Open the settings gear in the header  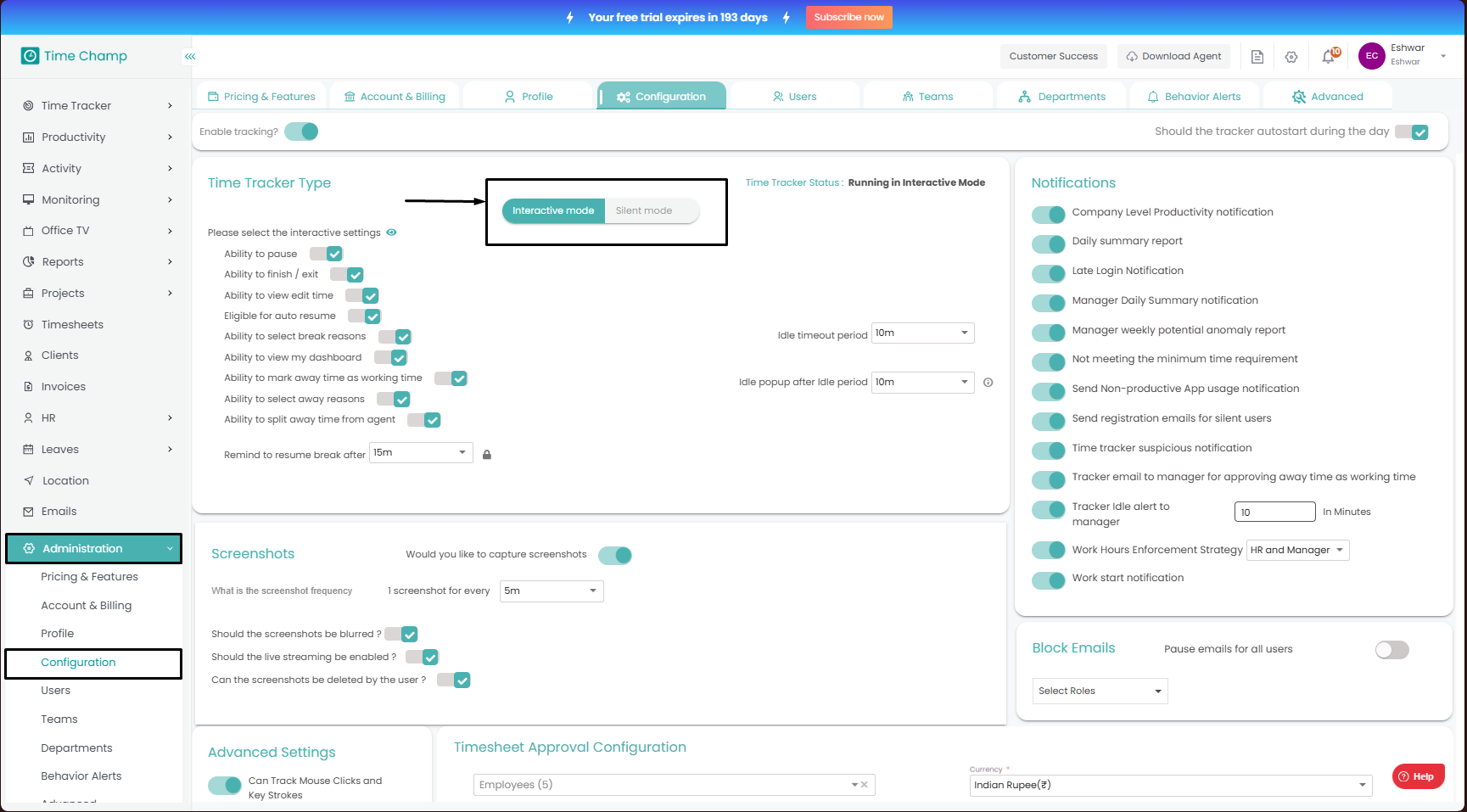click(1291, 57)
